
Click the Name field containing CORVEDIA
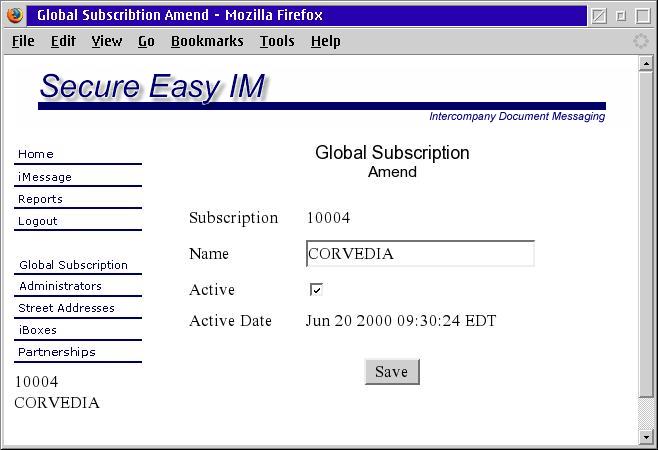point(420,254)
